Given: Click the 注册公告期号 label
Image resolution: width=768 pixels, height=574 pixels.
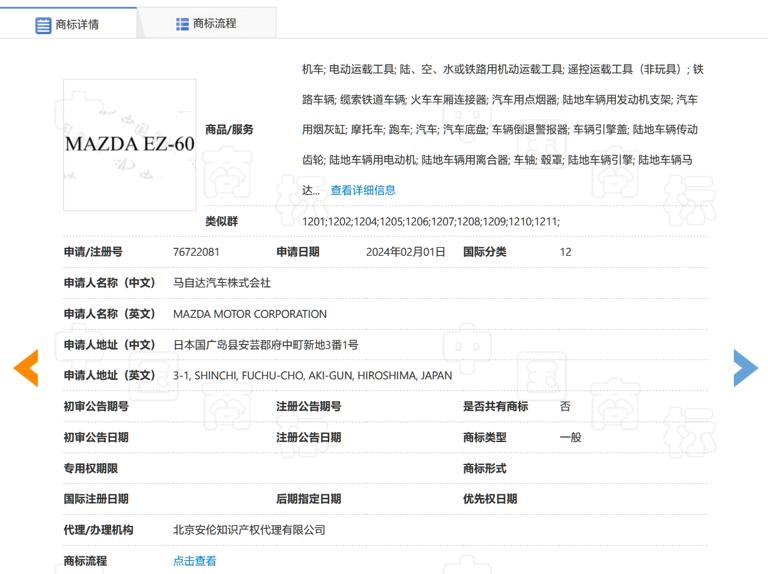Looking at the screenshot, I should 309,407.
